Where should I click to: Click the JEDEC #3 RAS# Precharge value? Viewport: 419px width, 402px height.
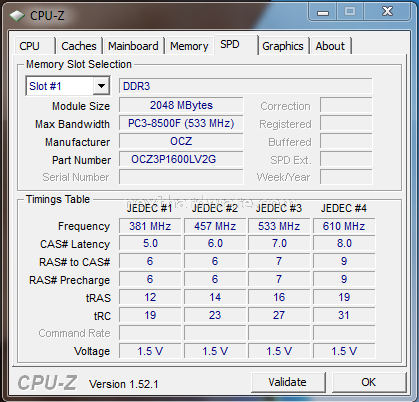279,279
